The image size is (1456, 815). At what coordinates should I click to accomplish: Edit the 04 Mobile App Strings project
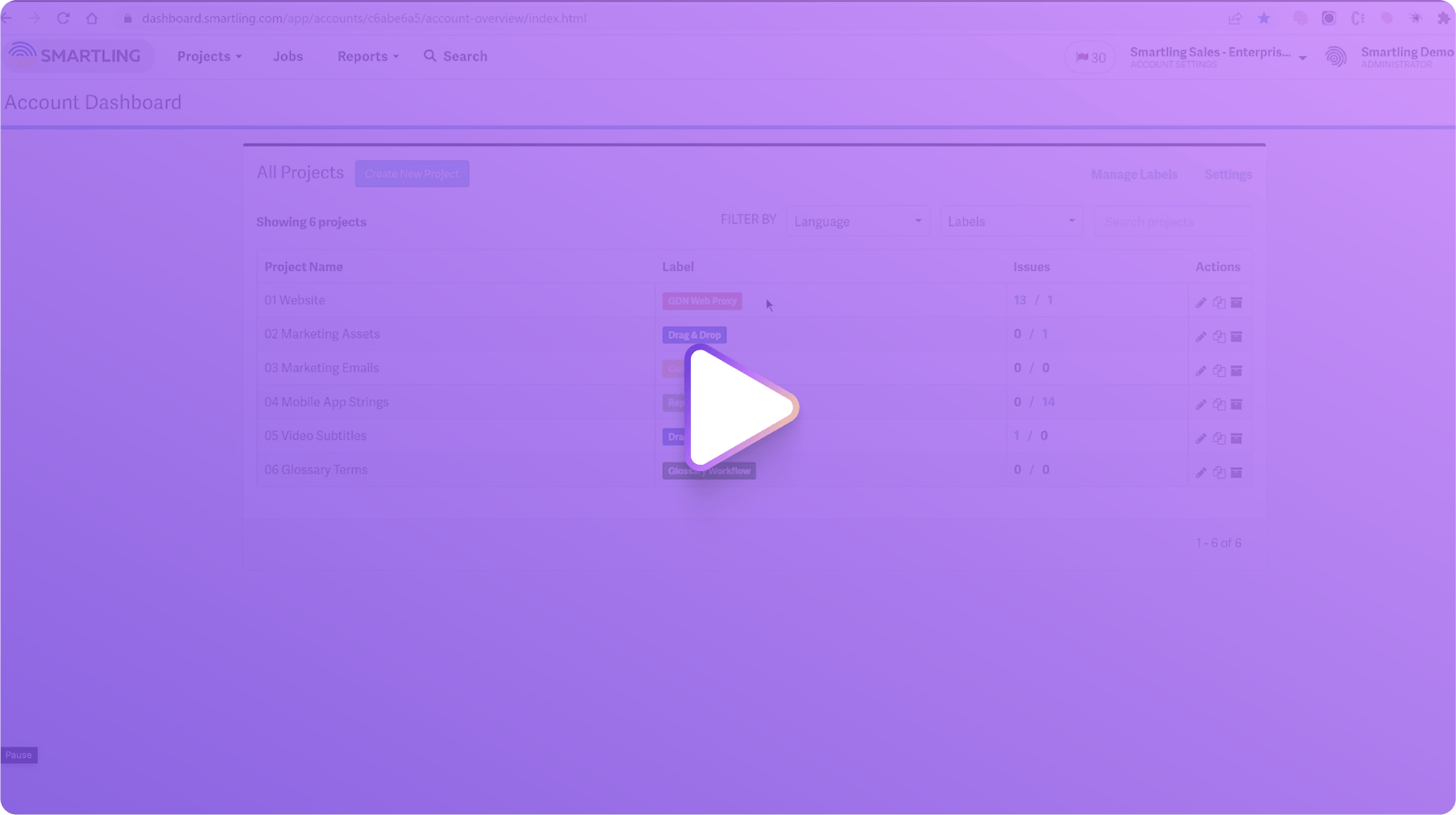1201,404
